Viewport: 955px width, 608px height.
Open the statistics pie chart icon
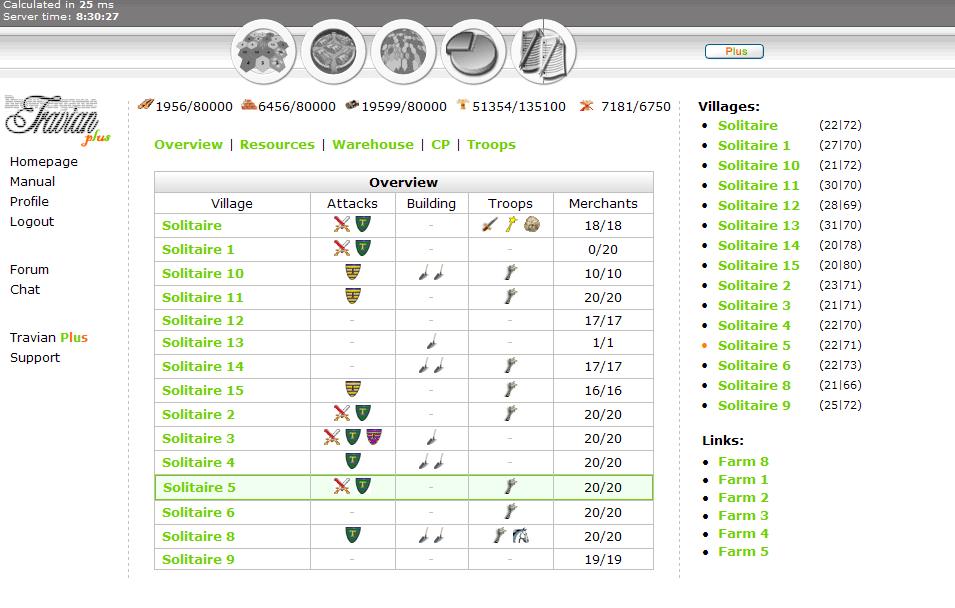pyautogui.click(x=473, y=50)
